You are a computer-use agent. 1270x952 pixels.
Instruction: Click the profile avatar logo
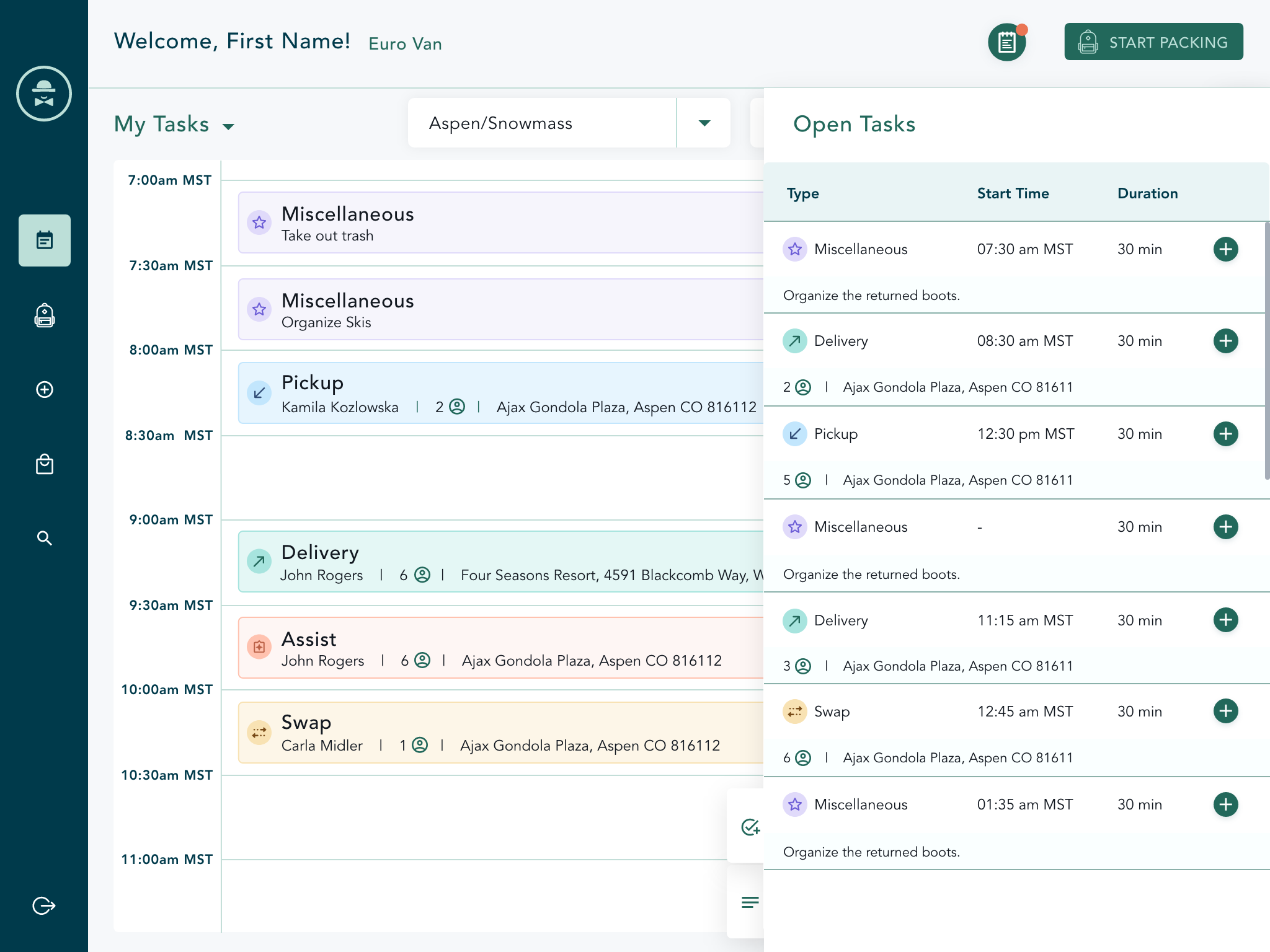point(44,94)
